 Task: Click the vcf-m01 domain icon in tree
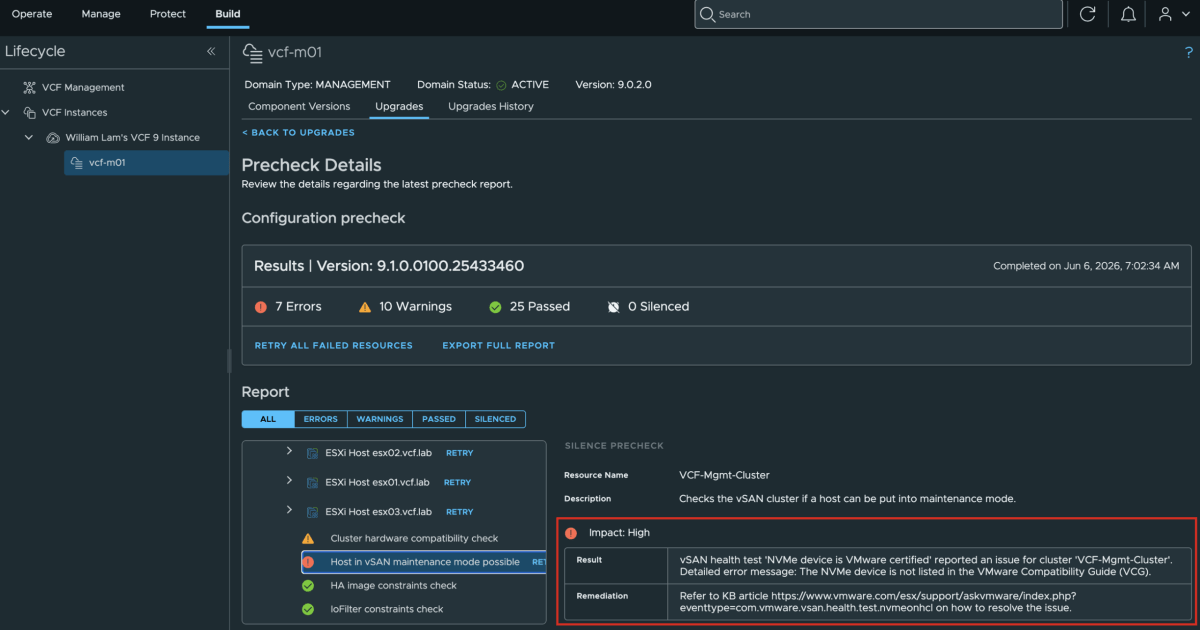click(x=76, y=162)
